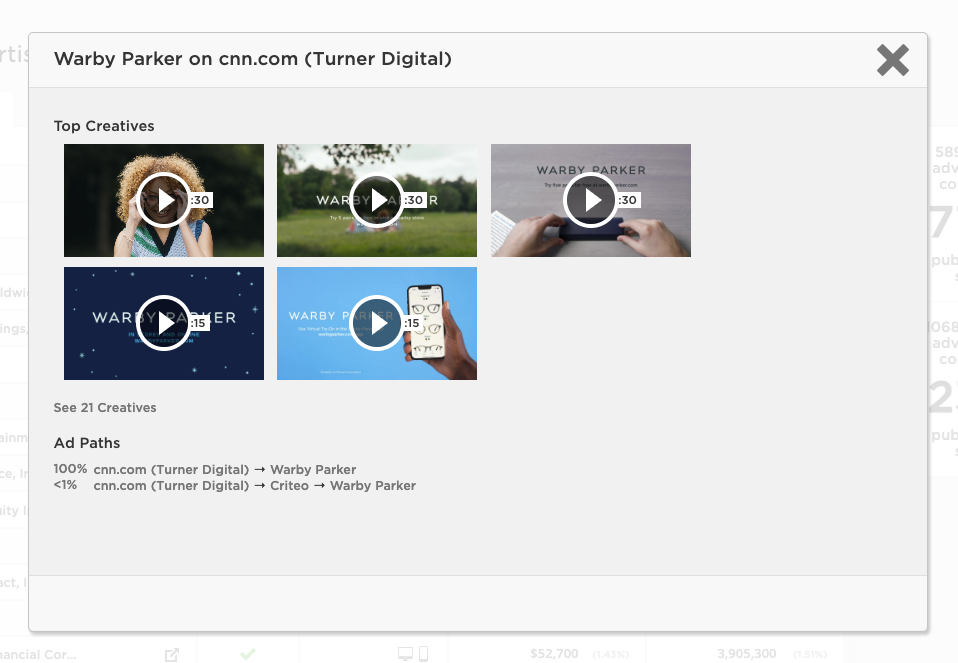Play the green park field :30 video
The image size is (958, 663).
click(x=376, y=200)
